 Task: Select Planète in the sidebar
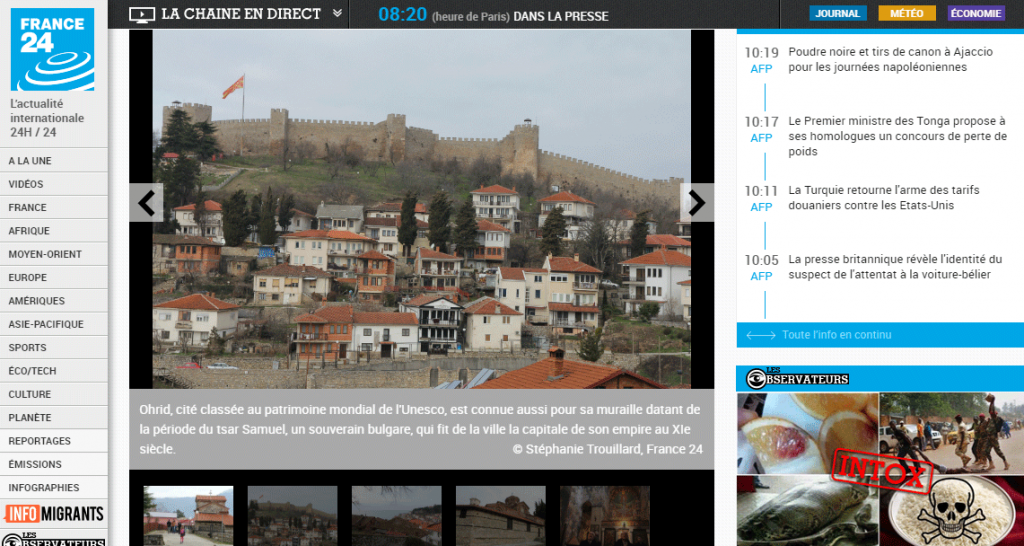coord(54,417)
